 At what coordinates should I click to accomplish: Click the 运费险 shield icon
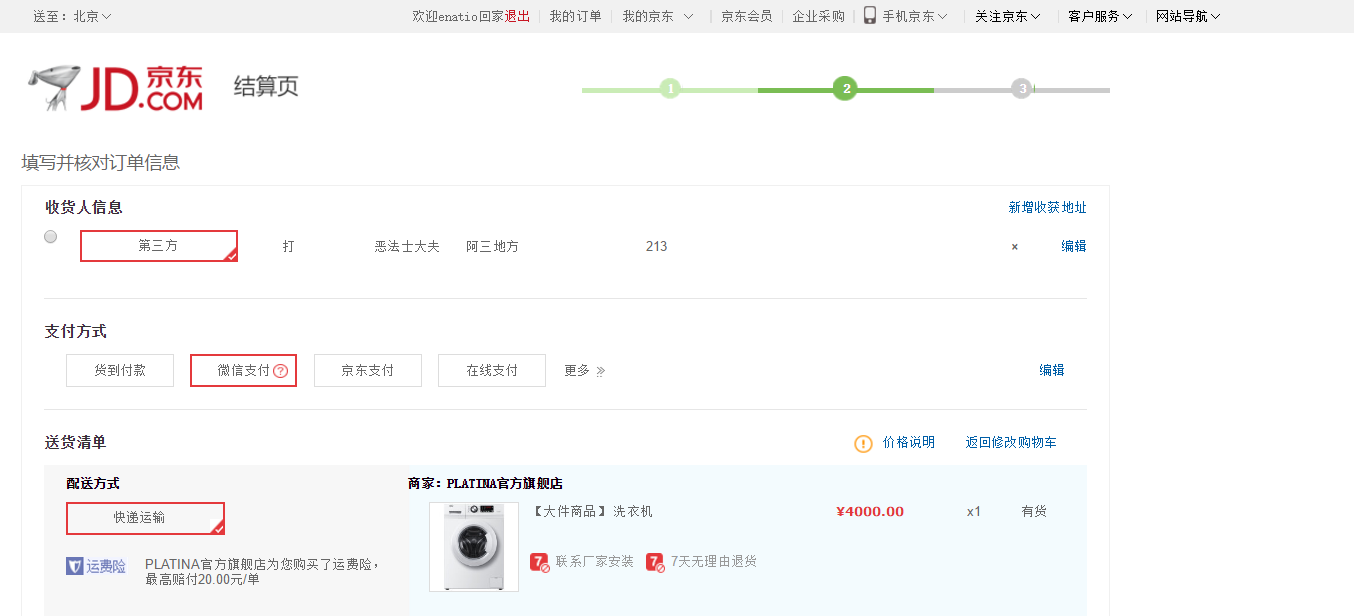point(75,566)
